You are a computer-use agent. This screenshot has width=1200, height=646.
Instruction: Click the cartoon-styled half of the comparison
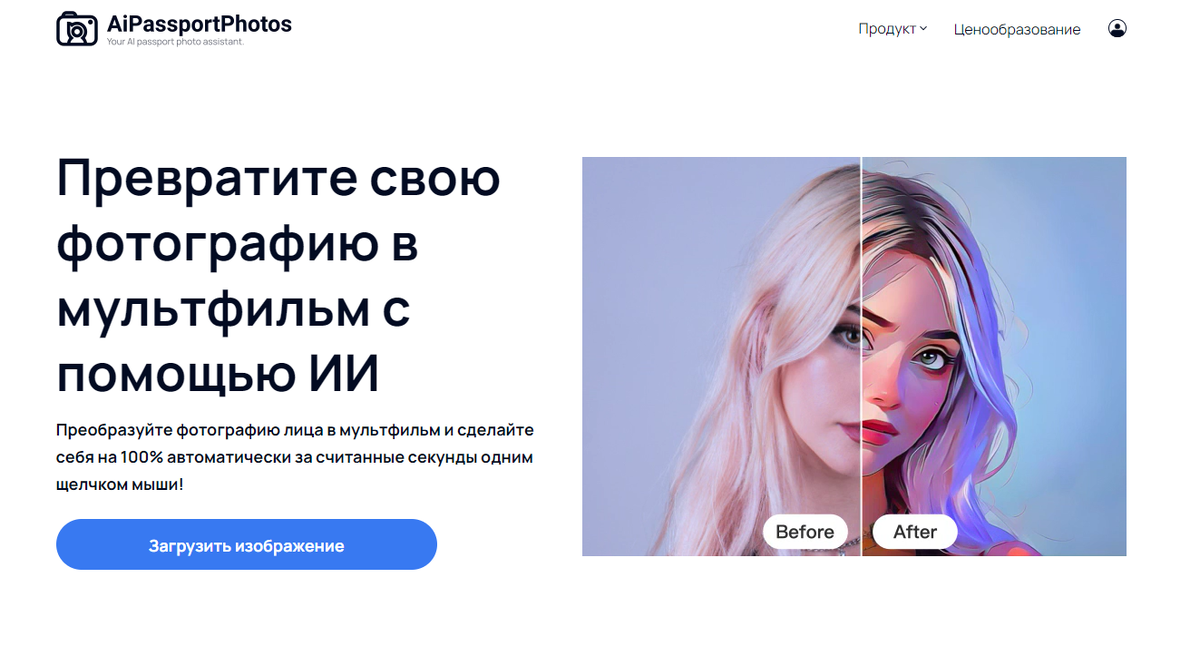click(x=994, y=356)
